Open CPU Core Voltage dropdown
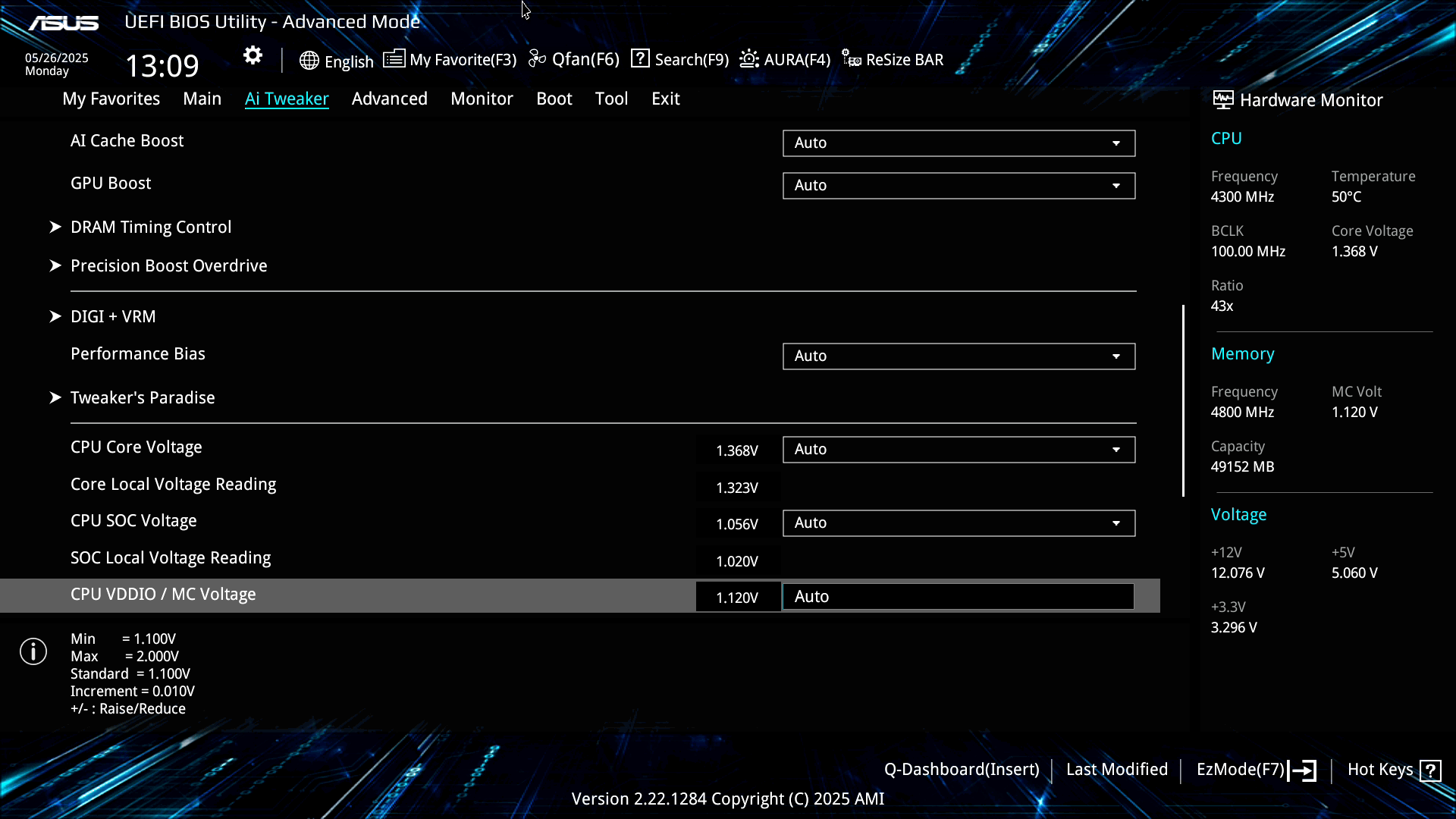 (959, 450)
